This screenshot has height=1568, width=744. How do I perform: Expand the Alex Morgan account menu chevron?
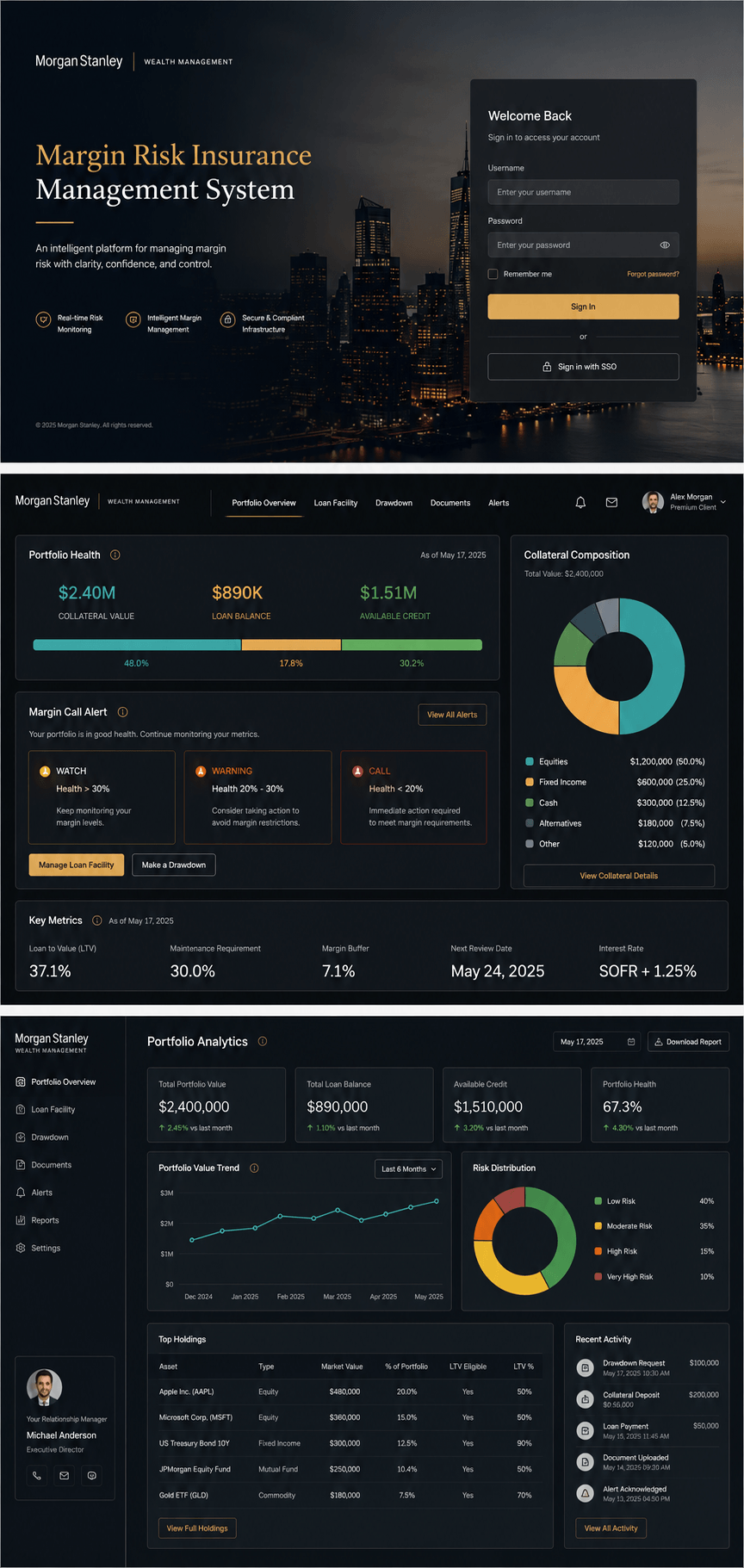[723, 502]
